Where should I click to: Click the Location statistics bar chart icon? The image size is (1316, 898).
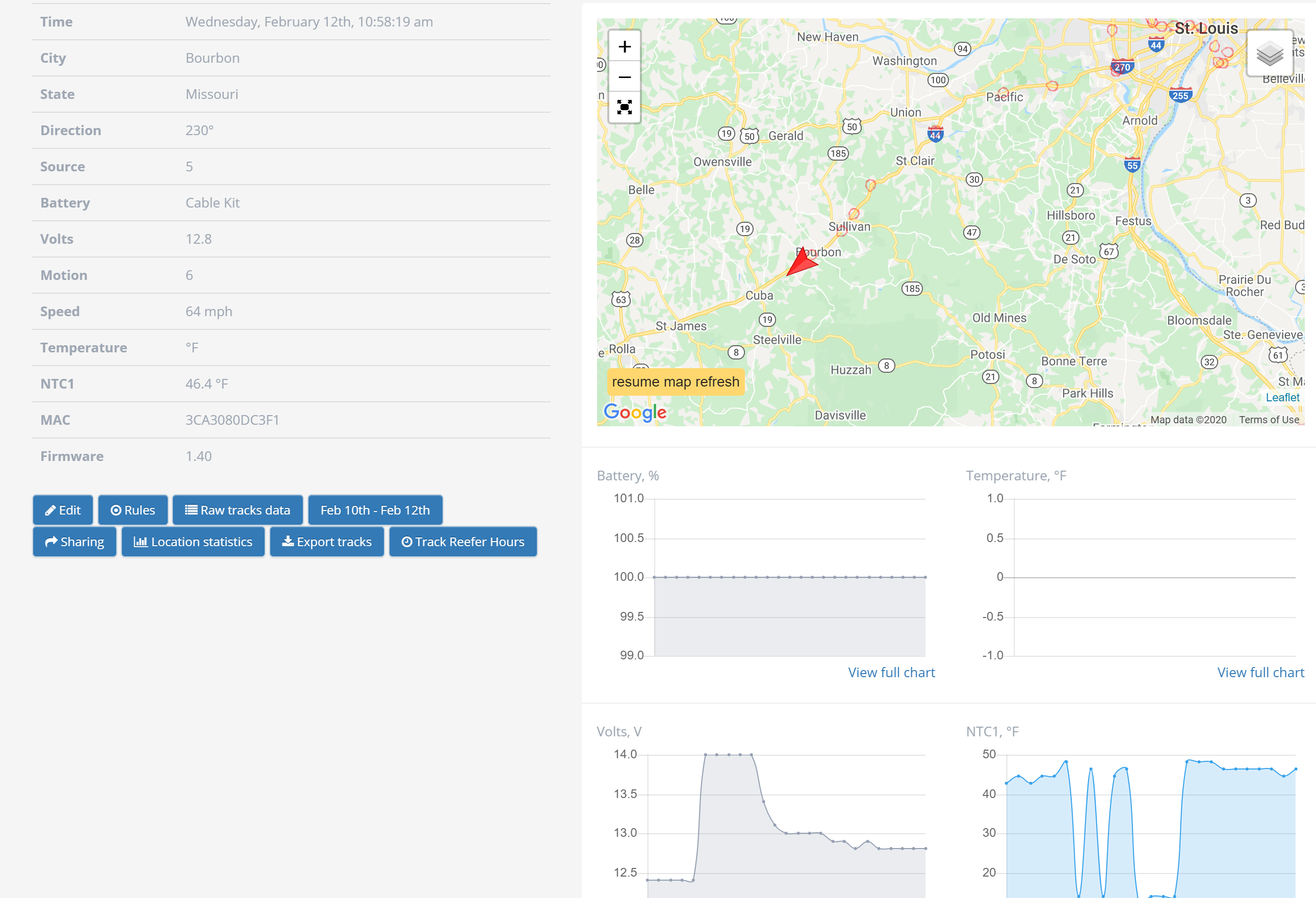140,542
